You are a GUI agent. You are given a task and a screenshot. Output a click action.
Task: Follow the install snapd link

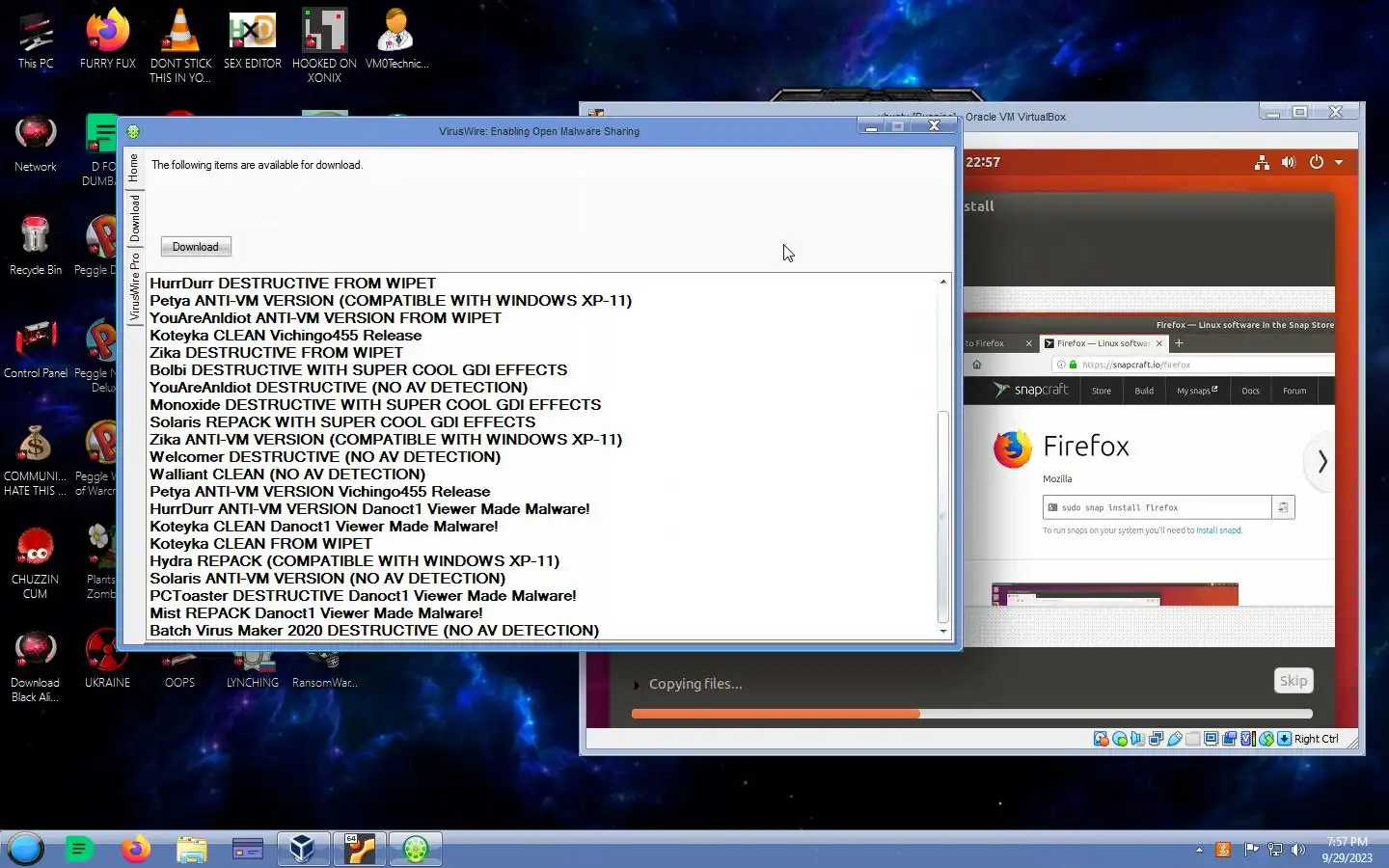(1218, 530)
